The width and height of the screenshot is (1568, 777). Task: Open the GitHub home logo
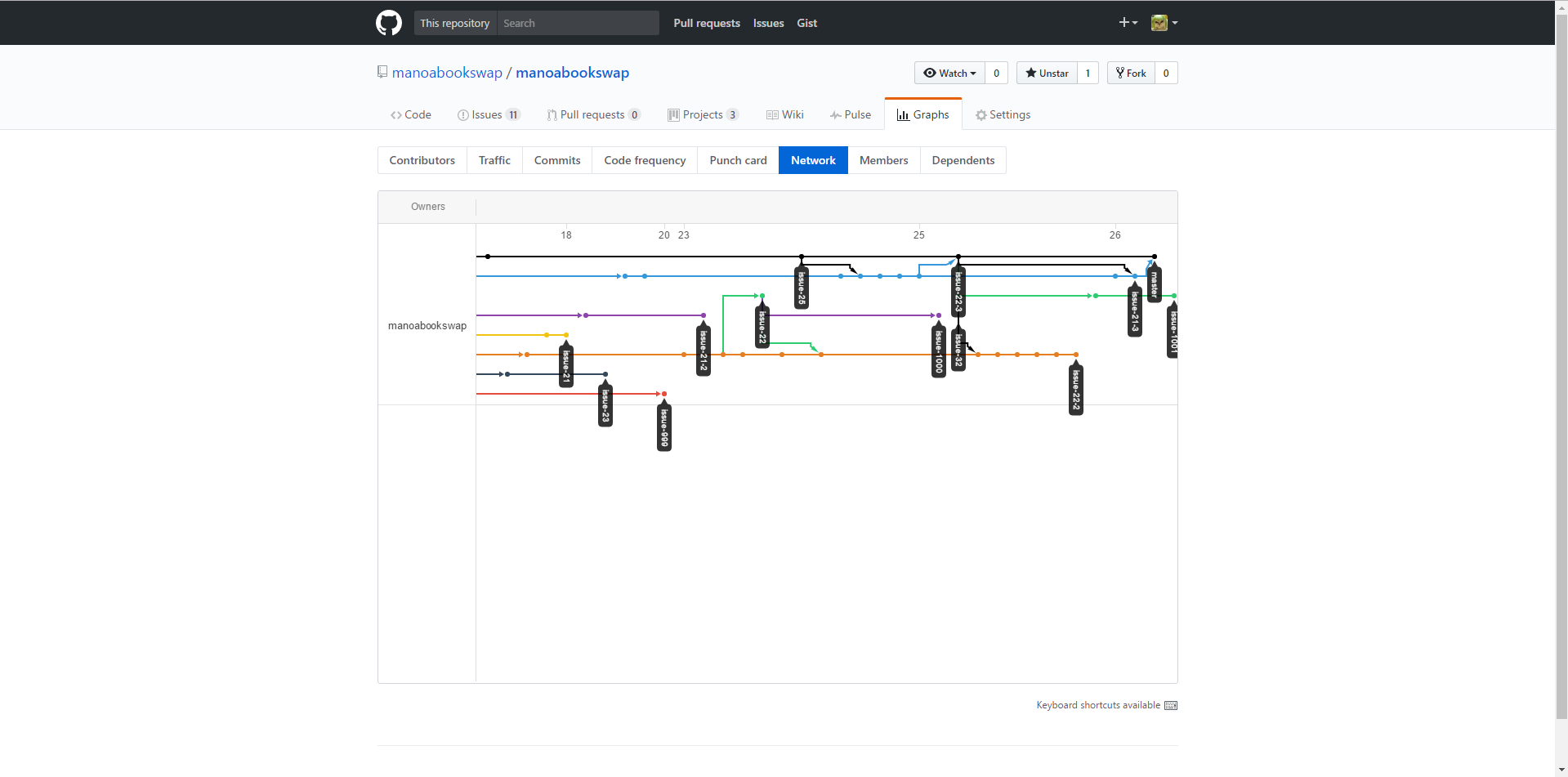tap(389, 23)
